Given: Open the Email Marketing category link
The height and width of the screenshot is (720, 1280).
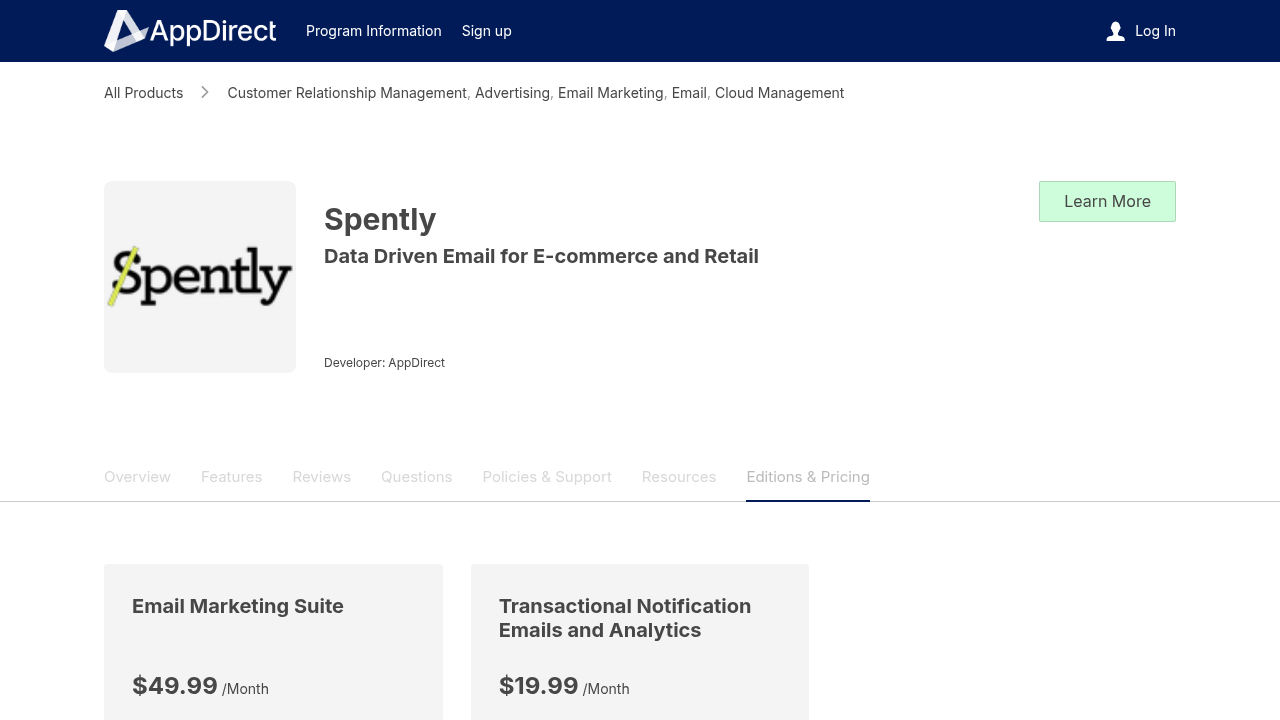Looking at the screenshot, I should point(611,93).
